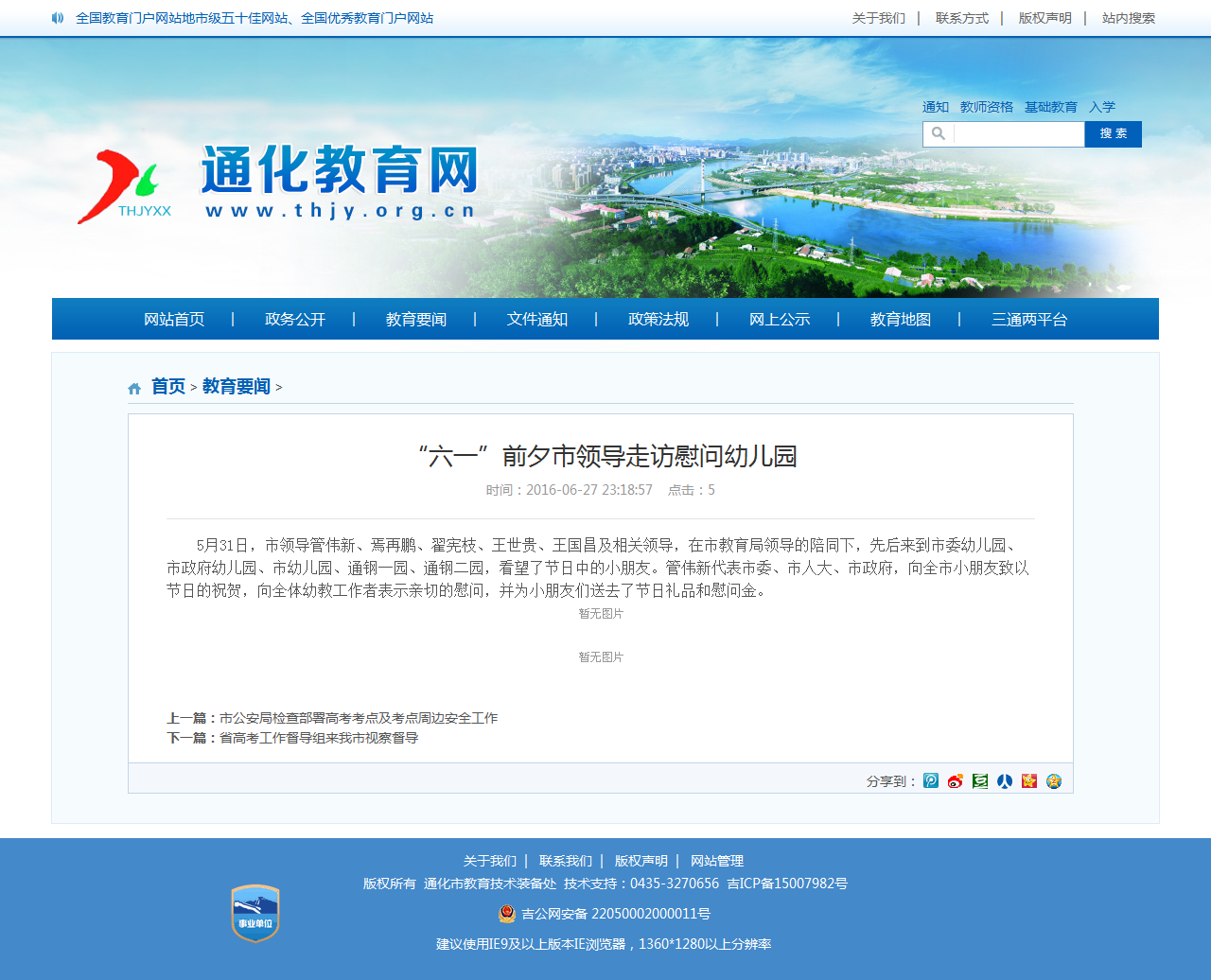This screenshot has height=980, width=1211.
Task: Open next article 省高考工作督导组来我市视察督导
Action: tap(318, 738)
